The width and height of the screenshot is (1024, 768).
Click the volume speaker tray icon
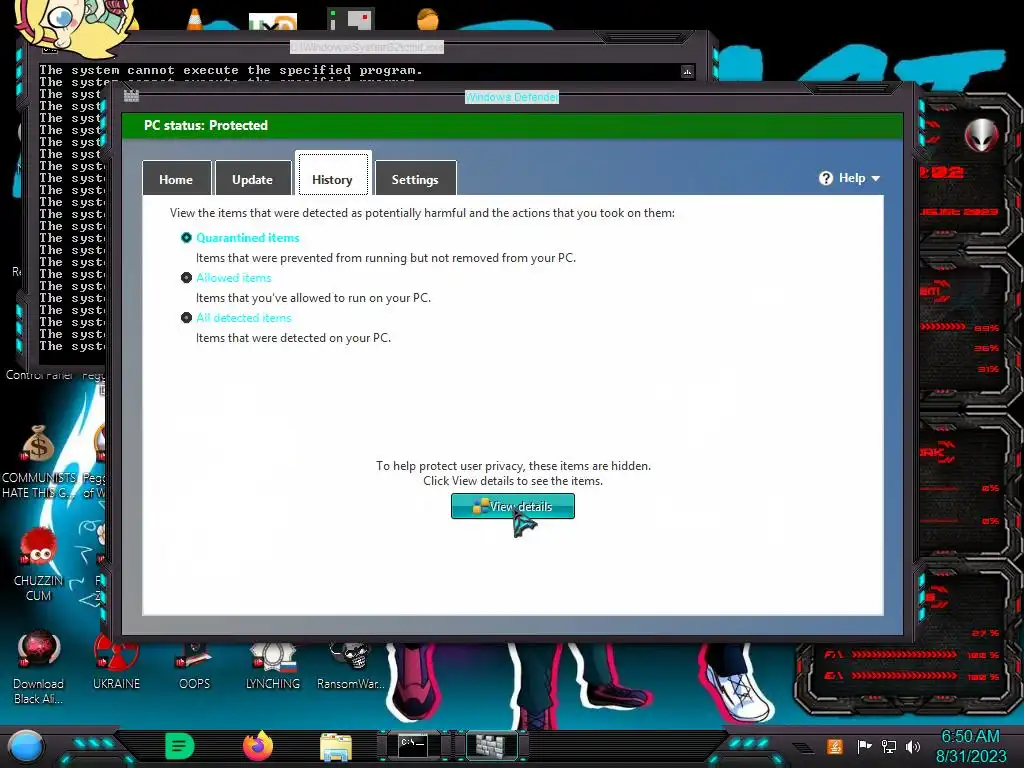(913, 746)
